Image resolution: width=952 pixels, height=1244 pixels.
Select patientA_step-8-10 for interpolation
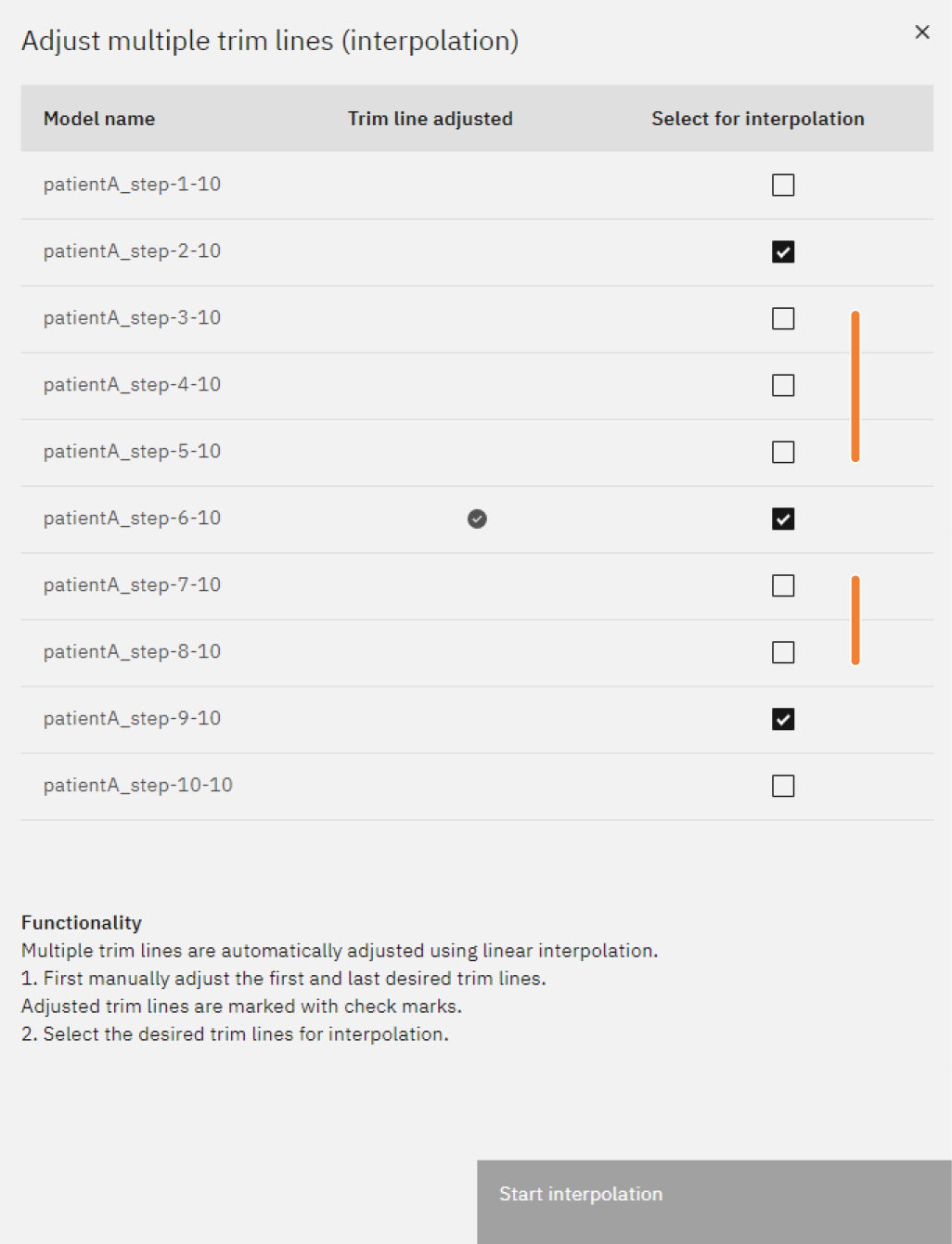pyautogui.click(x=783, y=653)
